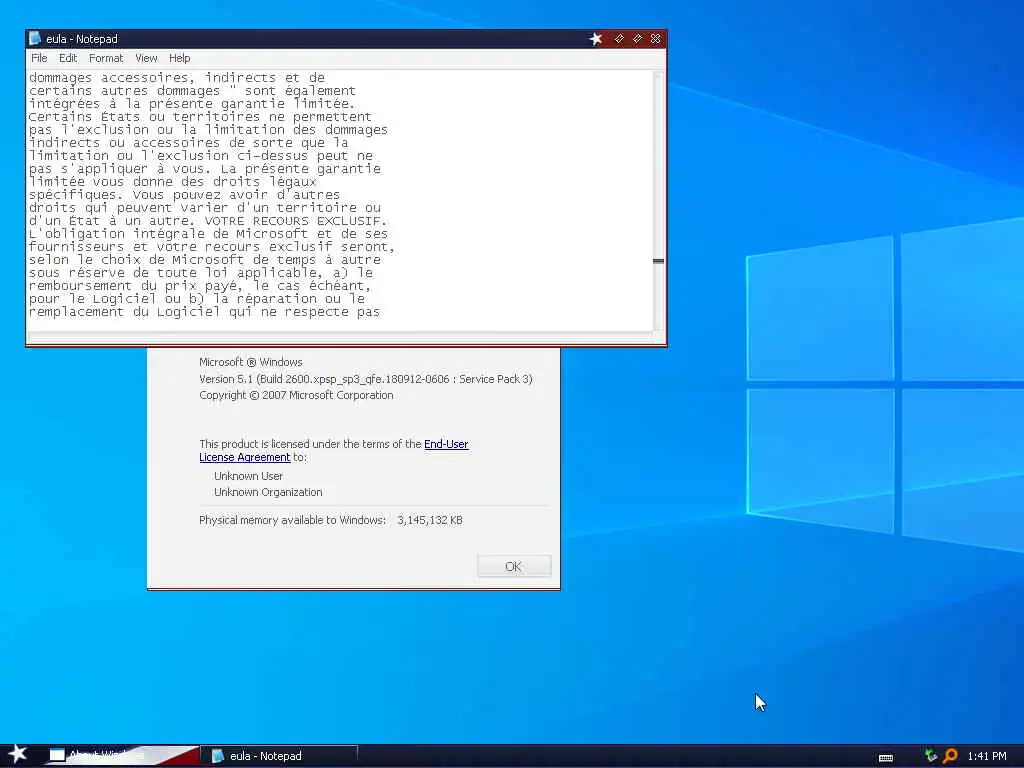This screenshot has height=768, width=1024.
Task: Click line starting 'pas l'exclusion ou la limitation'
Action: (208, 130)
